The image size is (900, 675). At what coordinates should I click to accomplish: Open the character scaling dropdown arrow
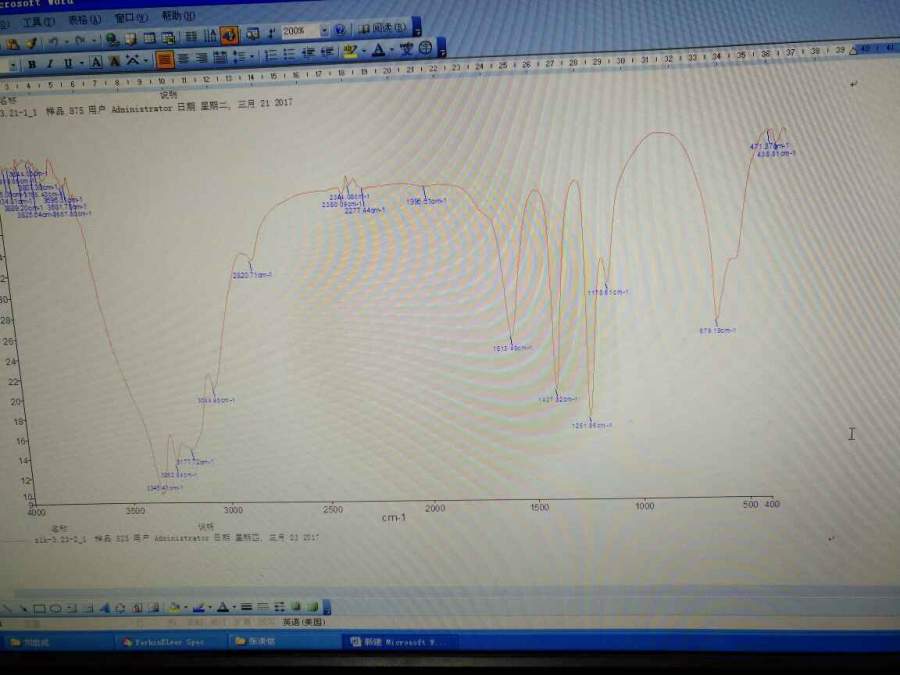tap(146, 60)
